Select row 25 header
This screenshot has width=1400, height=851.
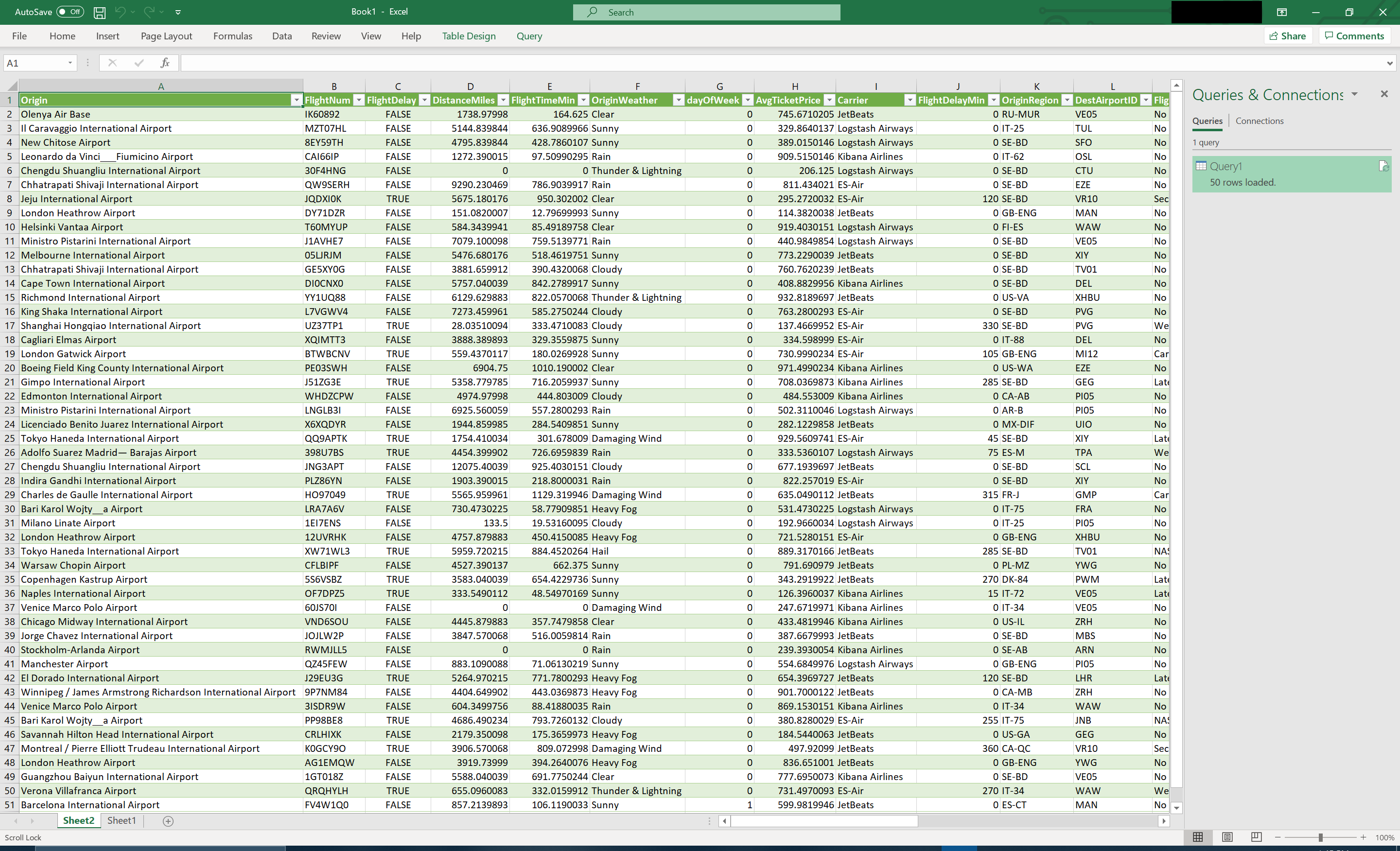(x=10, y=438)
